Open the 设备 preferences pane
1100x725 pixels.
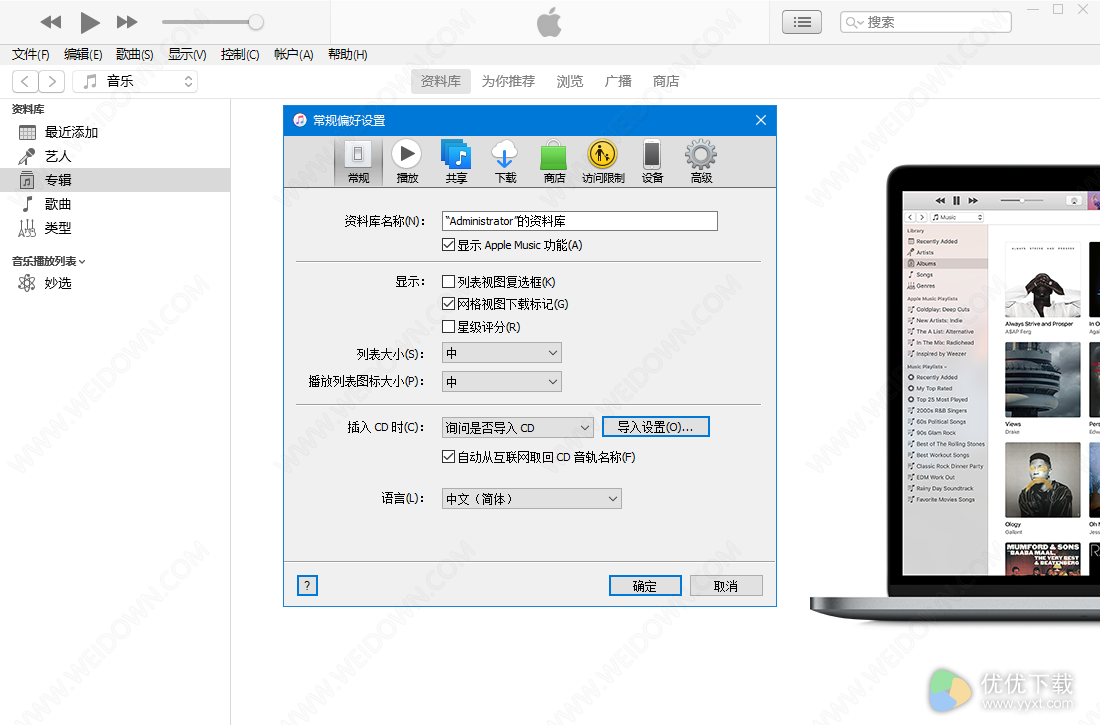pos(652,162)
